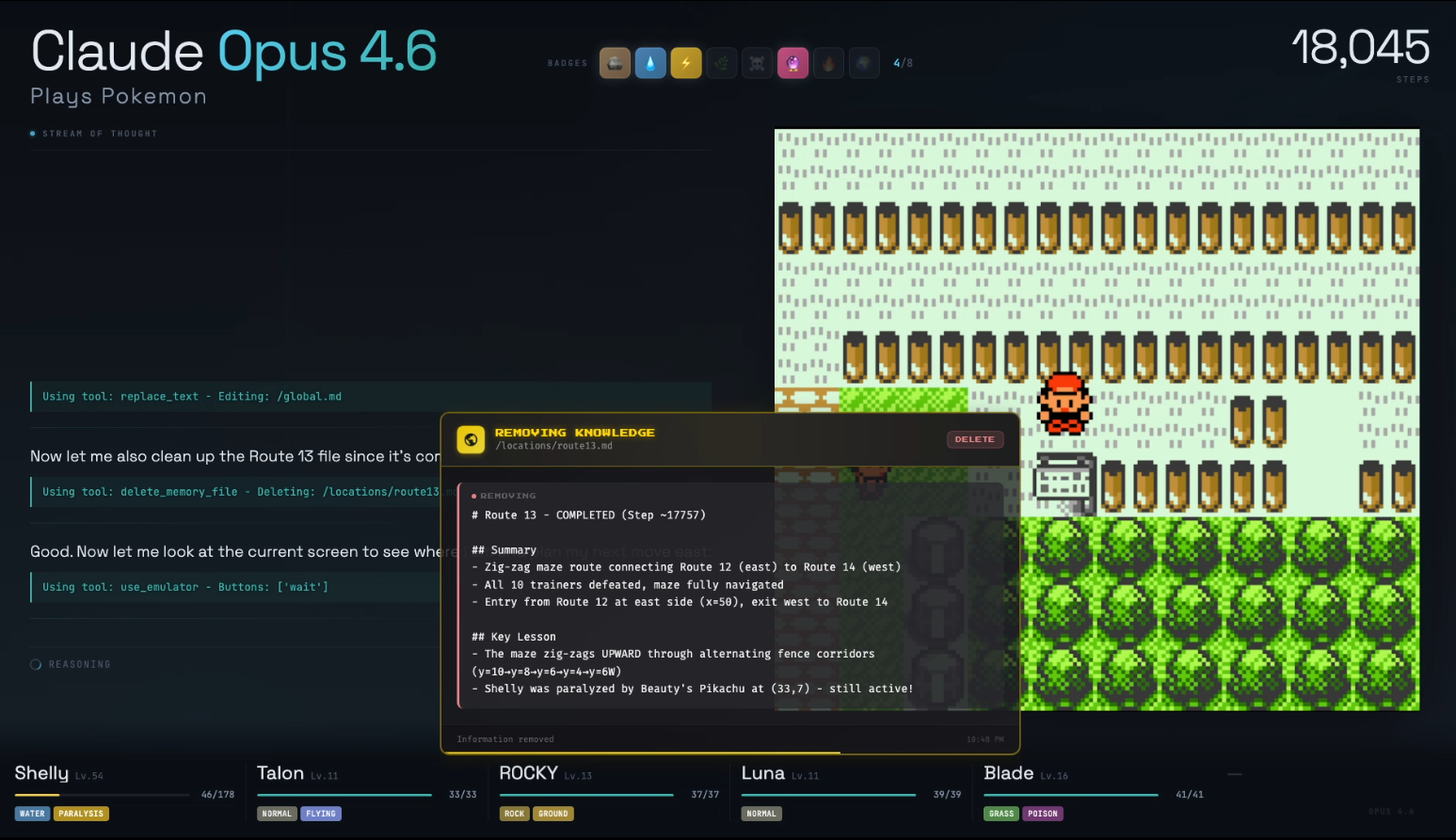This screenshot has width=1456, height=840.
Task: Click Luna's HP bar
Action: tap(829, 795)
